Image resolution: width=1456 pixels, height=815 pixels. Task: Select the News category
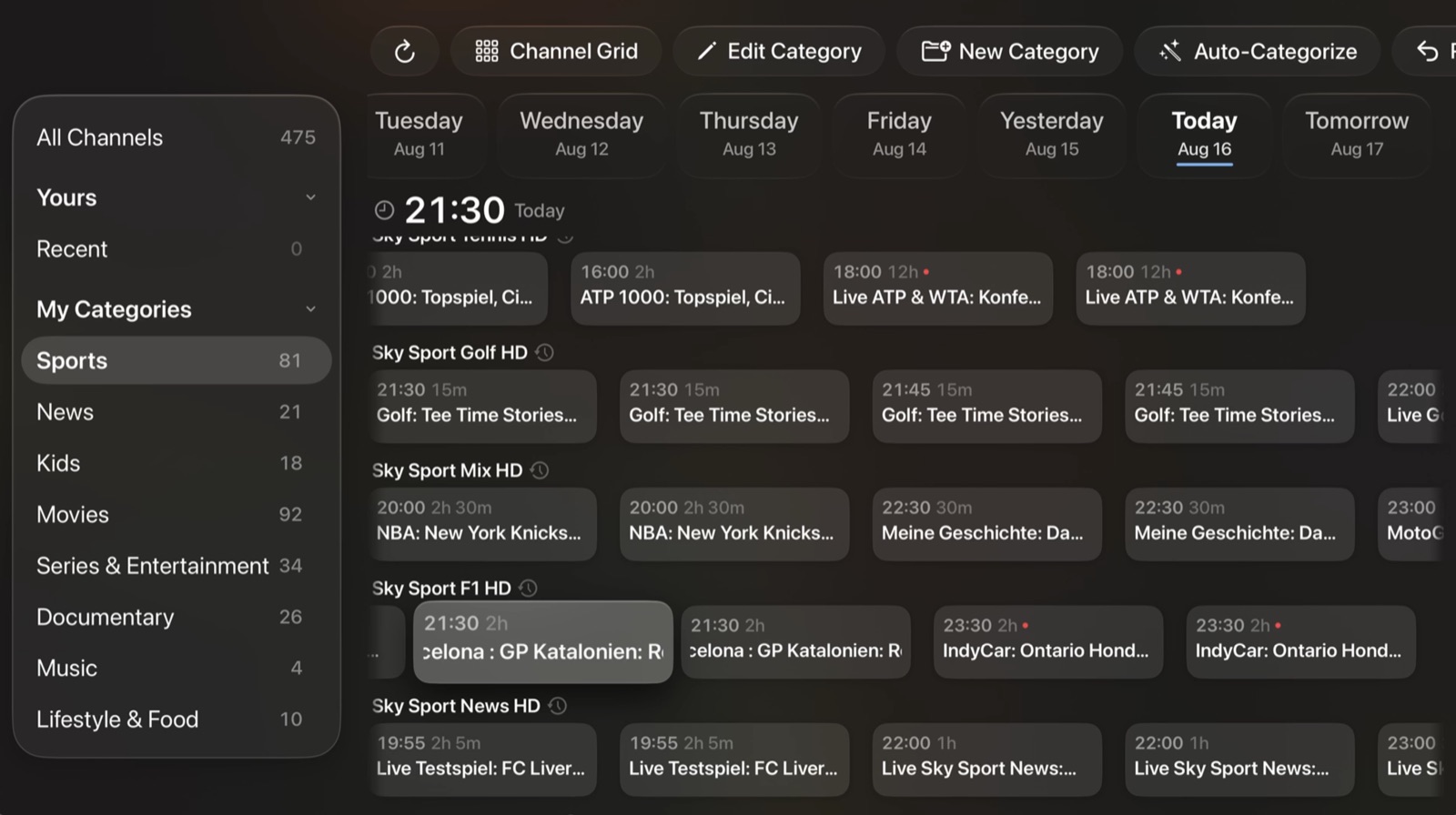pos(177,412)
